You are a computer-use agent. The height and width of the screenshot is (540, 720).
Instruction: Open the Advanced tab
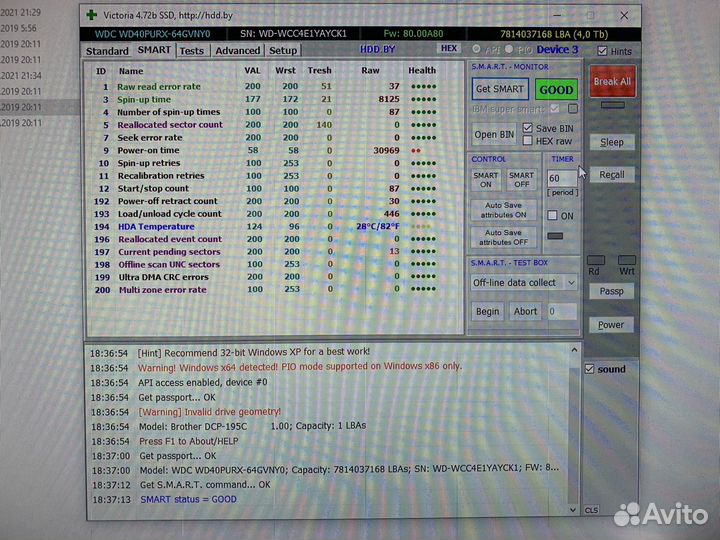237,50
